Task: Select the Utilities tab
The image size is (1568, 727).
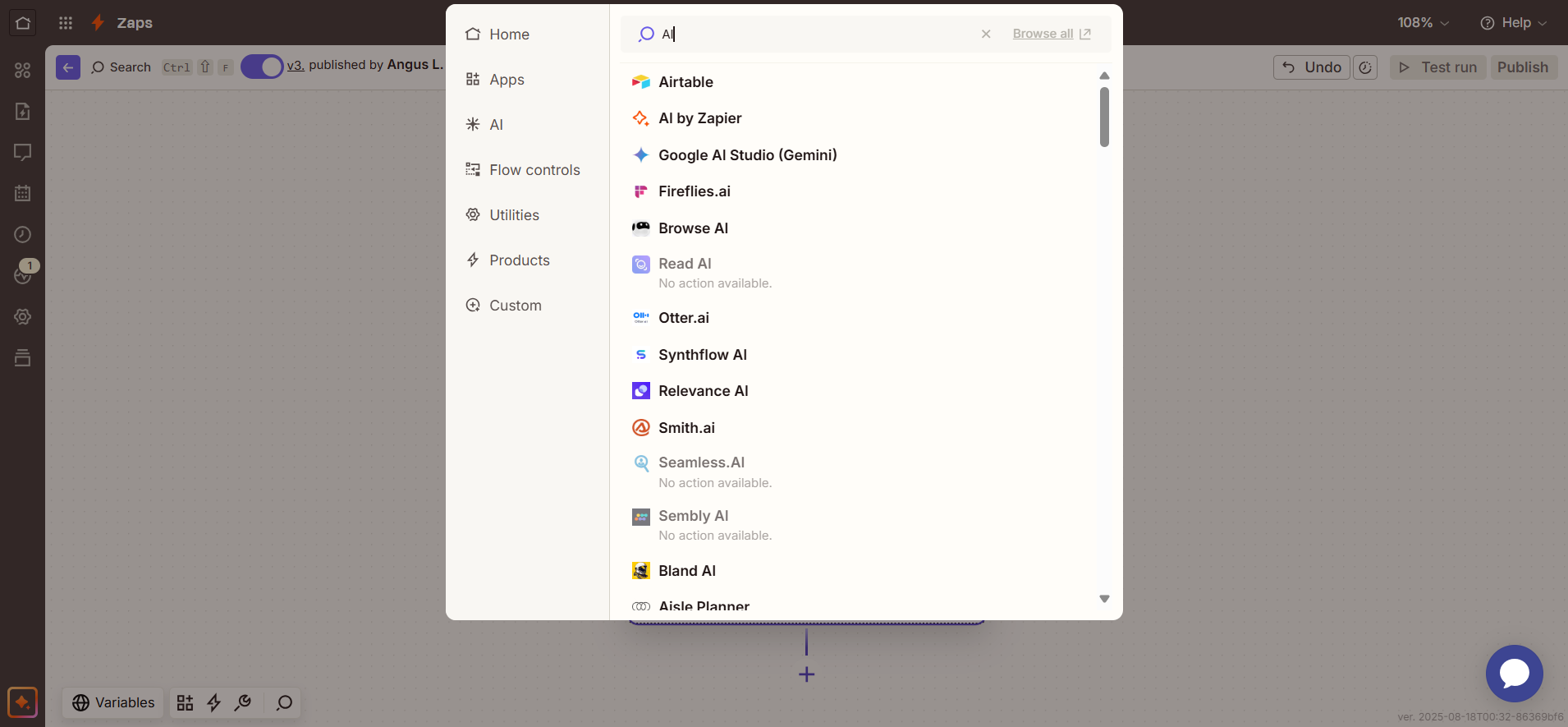Action: 527,215
